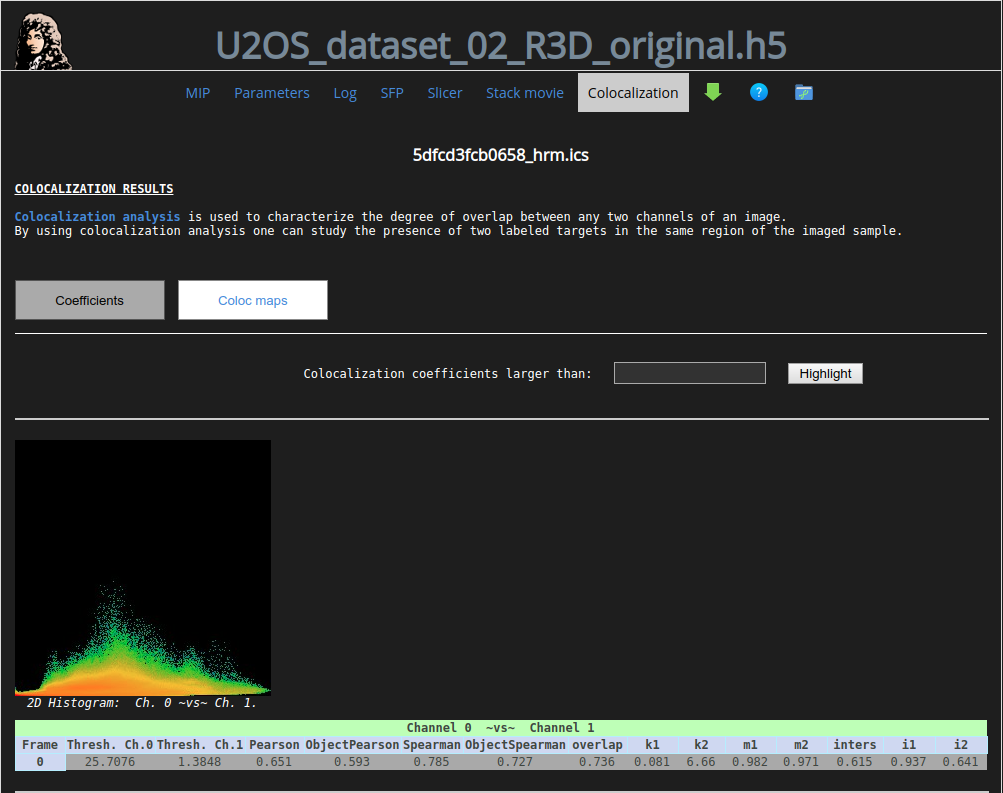Click the 2D histogram image

click(x=143, y=567)
